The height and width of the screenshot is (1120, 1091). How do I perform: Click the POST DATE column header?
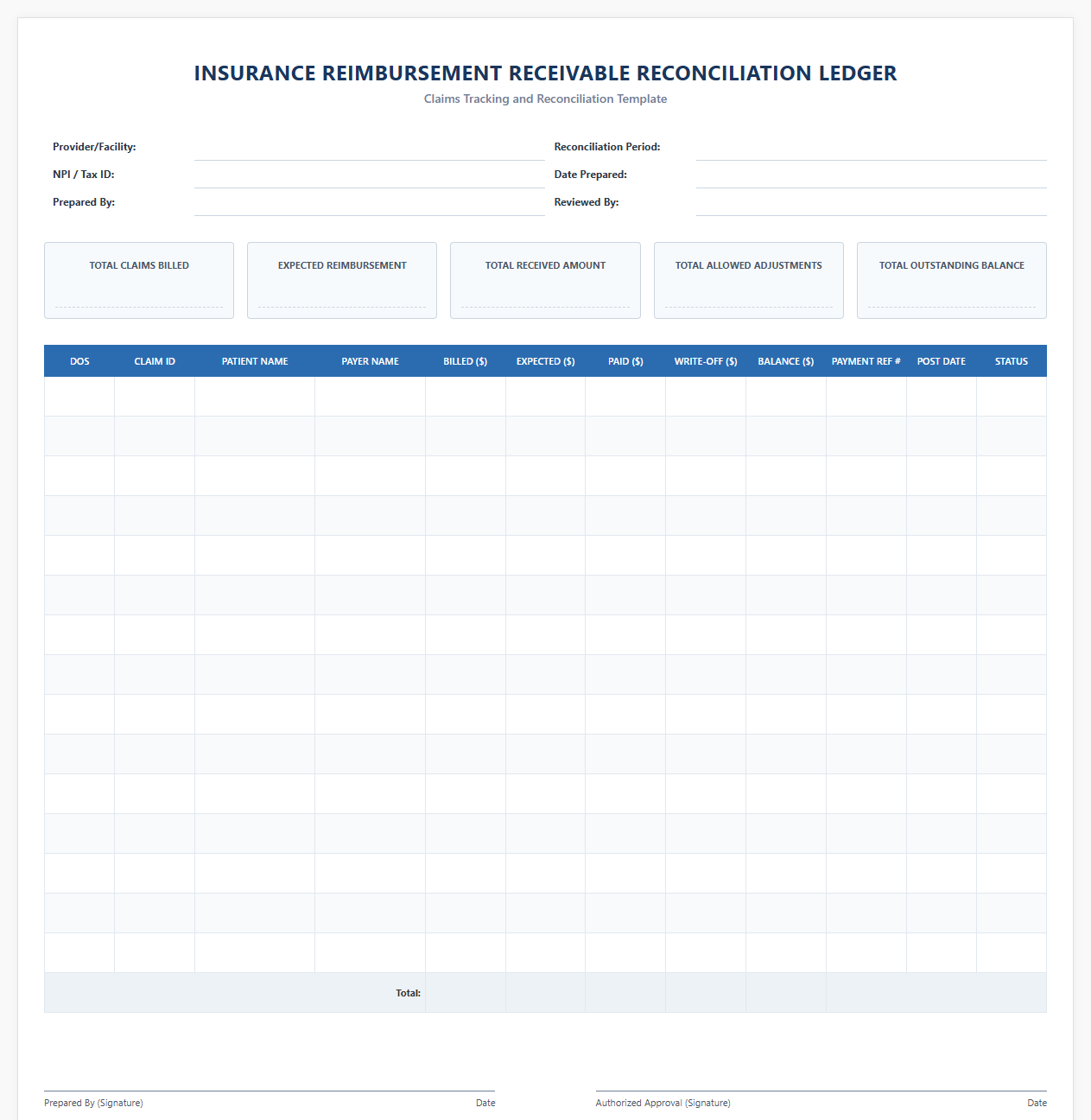[x=942, y=361]
